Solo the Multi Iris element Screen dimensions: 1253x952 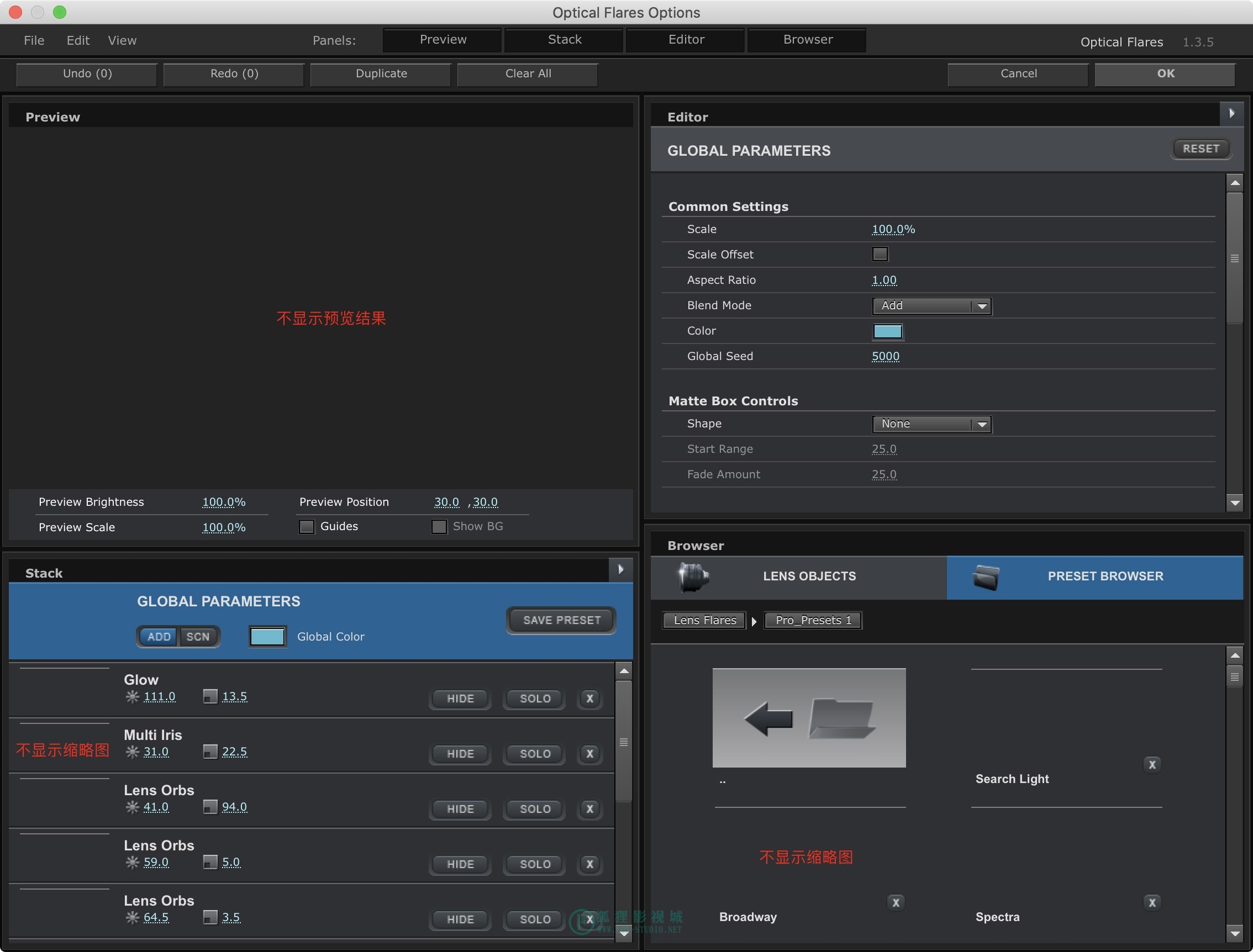tap(535, 754)
